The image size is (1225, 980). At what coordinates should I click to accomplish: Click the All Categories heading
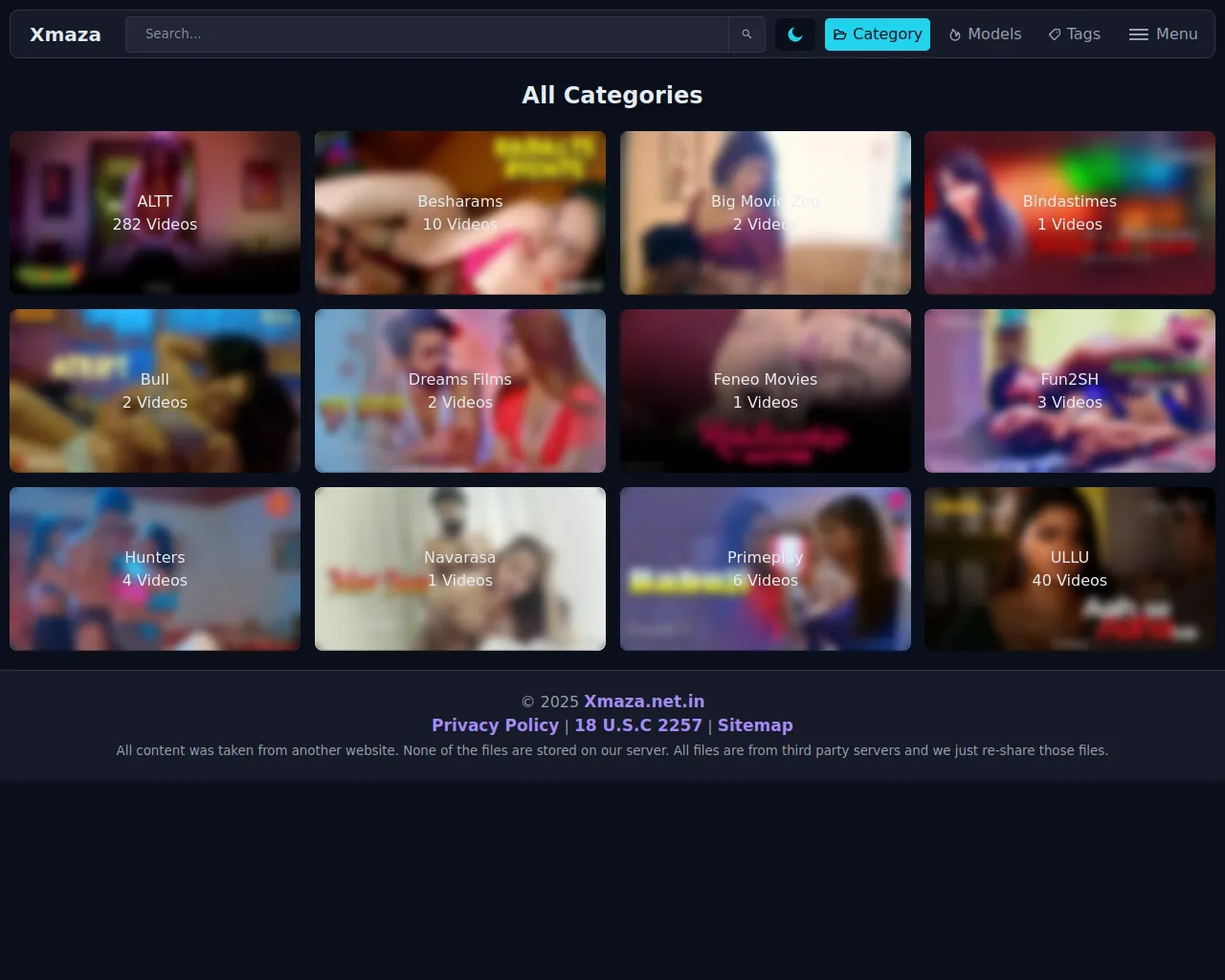click(x=612, y=95)
